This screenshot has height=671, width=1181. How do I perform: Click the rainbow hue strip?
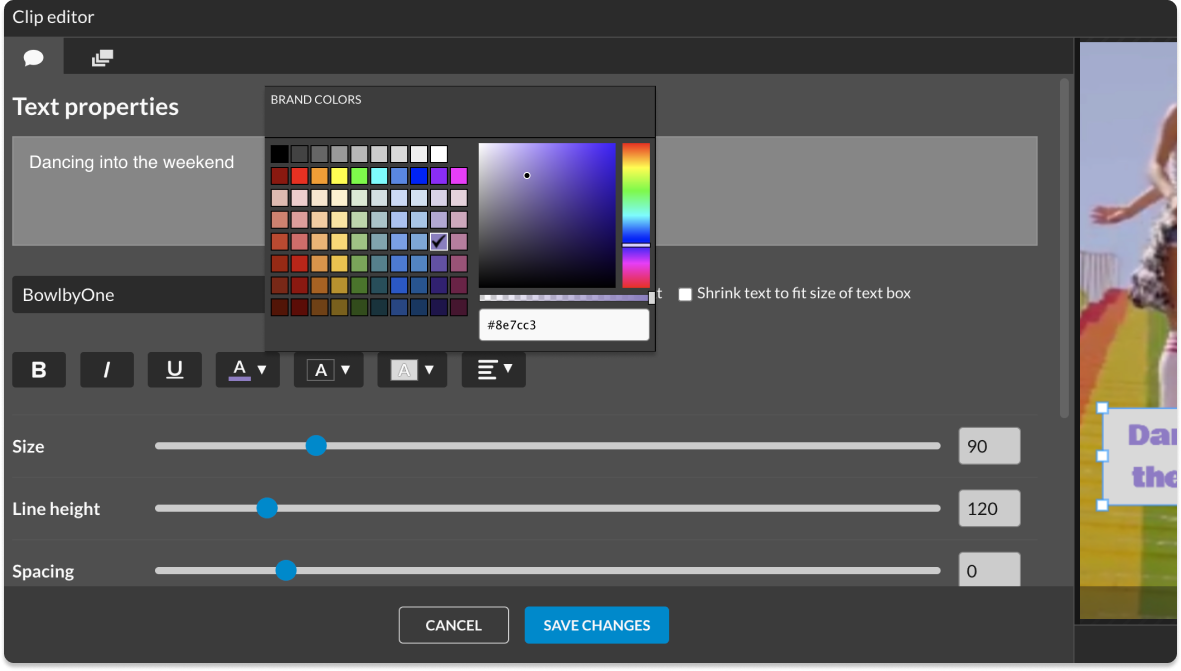636,215
